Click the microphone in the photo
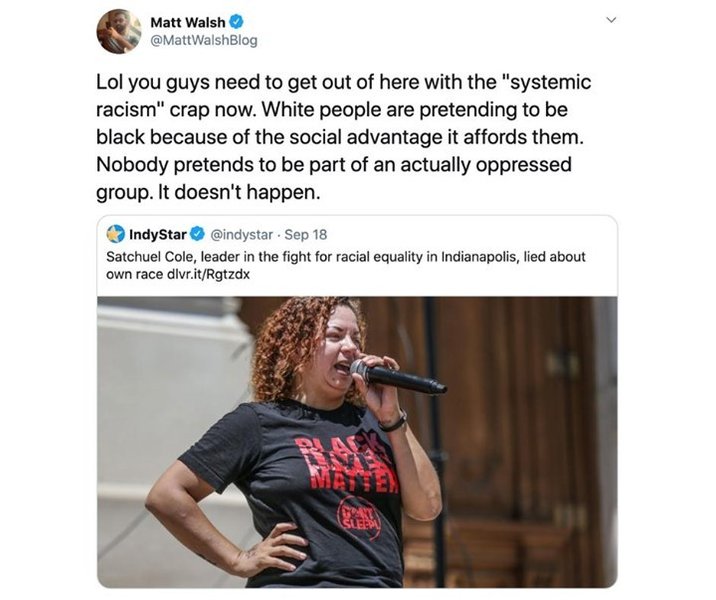716x600 pixels. pyautogui.click(x=398, y=377)
